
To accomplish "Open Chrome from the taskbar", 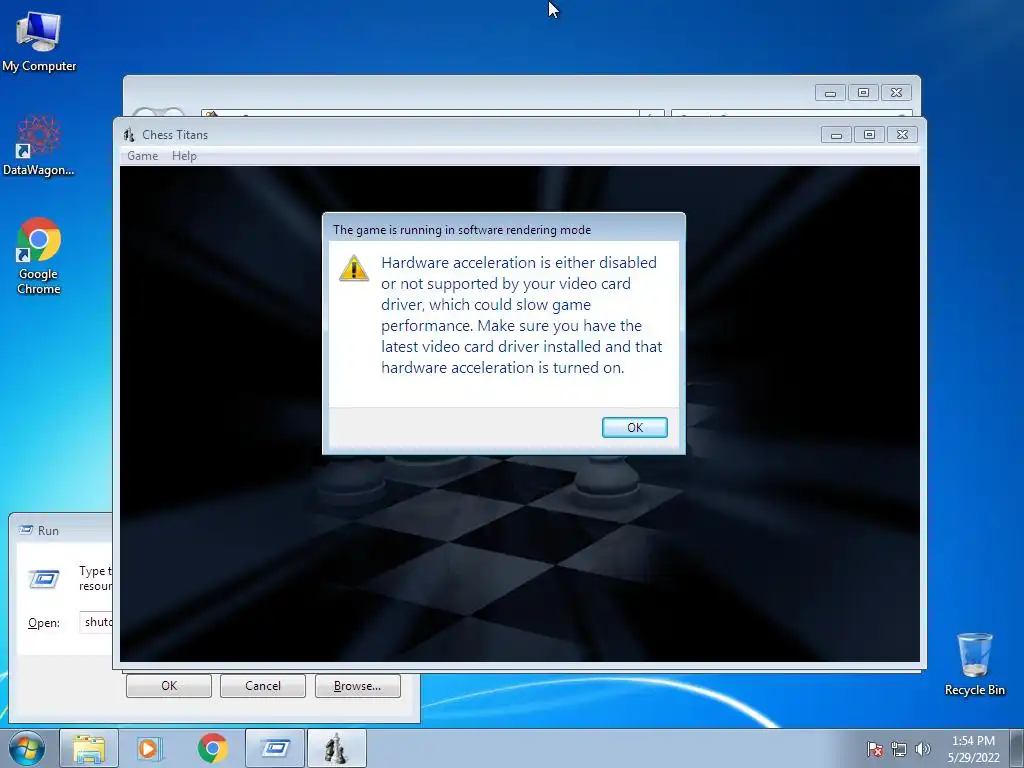I will click(212, 748).
